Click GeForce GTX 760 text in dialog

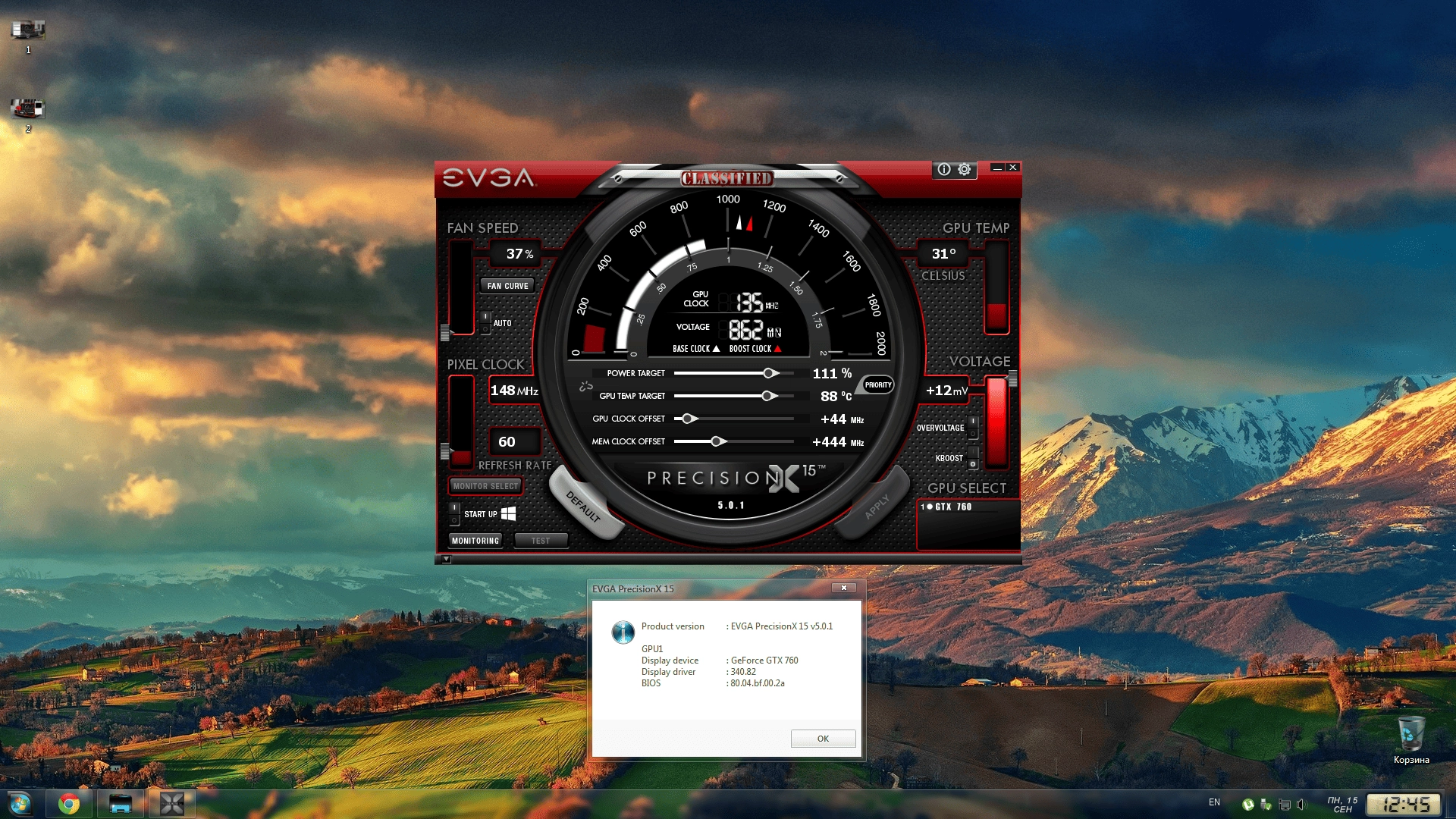pyautogui.click(x=764, y=661)
